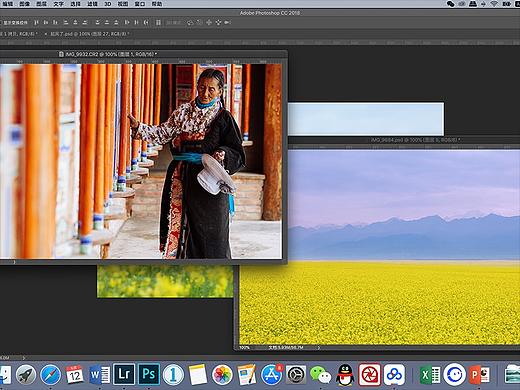520x390 pixels.
Task: Open the 文字 menu
Action: coord(58,4)
